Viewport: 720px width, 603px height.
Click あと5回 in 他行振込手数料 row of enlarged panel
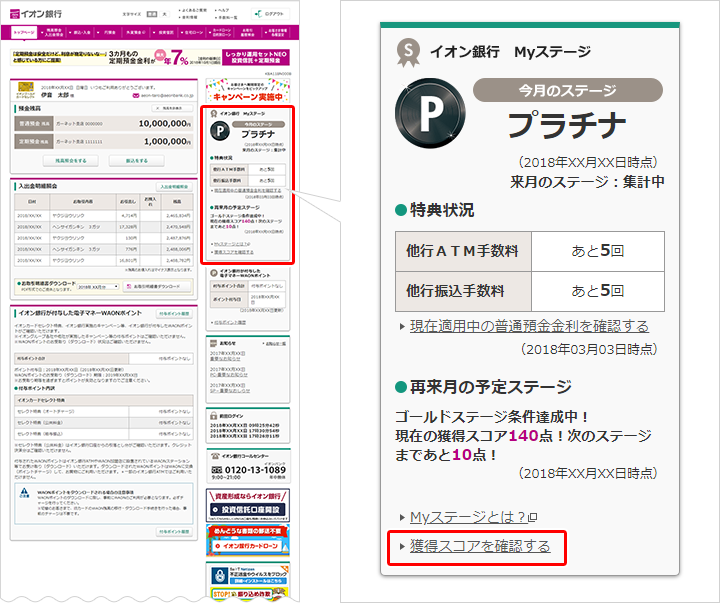point(597,291)
